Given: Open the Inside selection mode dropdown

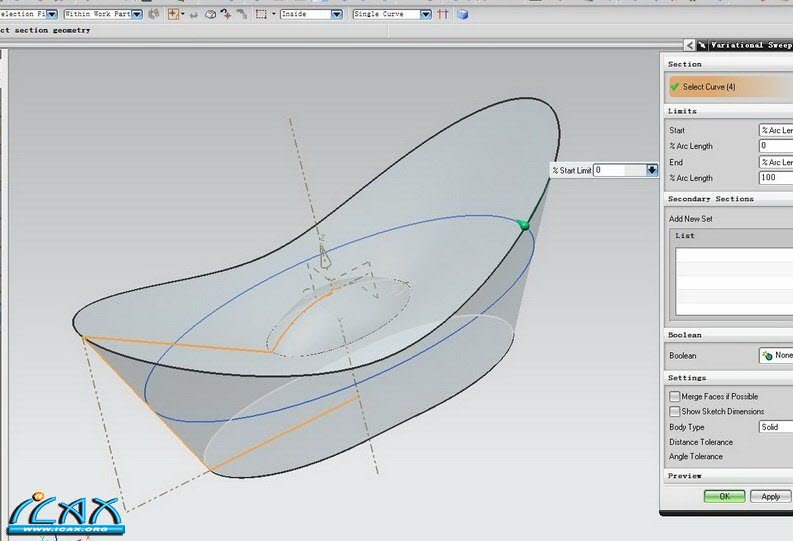Looking at the screenshot, I should pos(336,14).
